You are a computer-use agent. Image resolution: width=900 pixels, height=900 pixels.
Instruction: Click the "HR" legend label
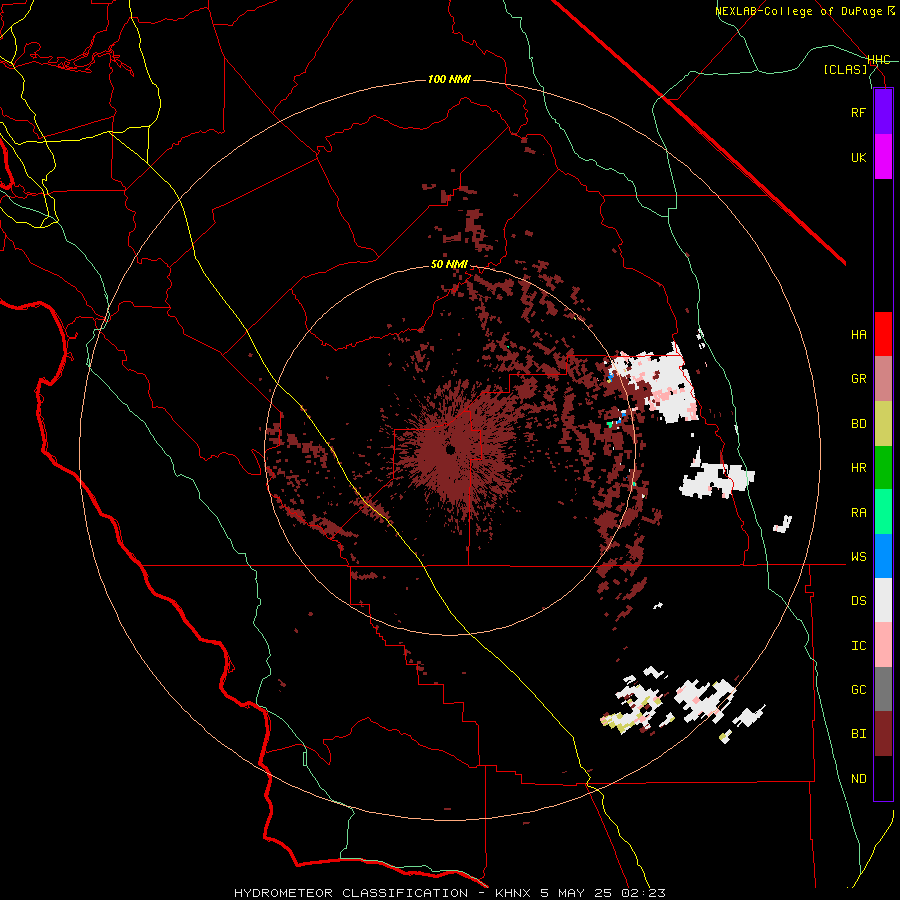point(858,468)
